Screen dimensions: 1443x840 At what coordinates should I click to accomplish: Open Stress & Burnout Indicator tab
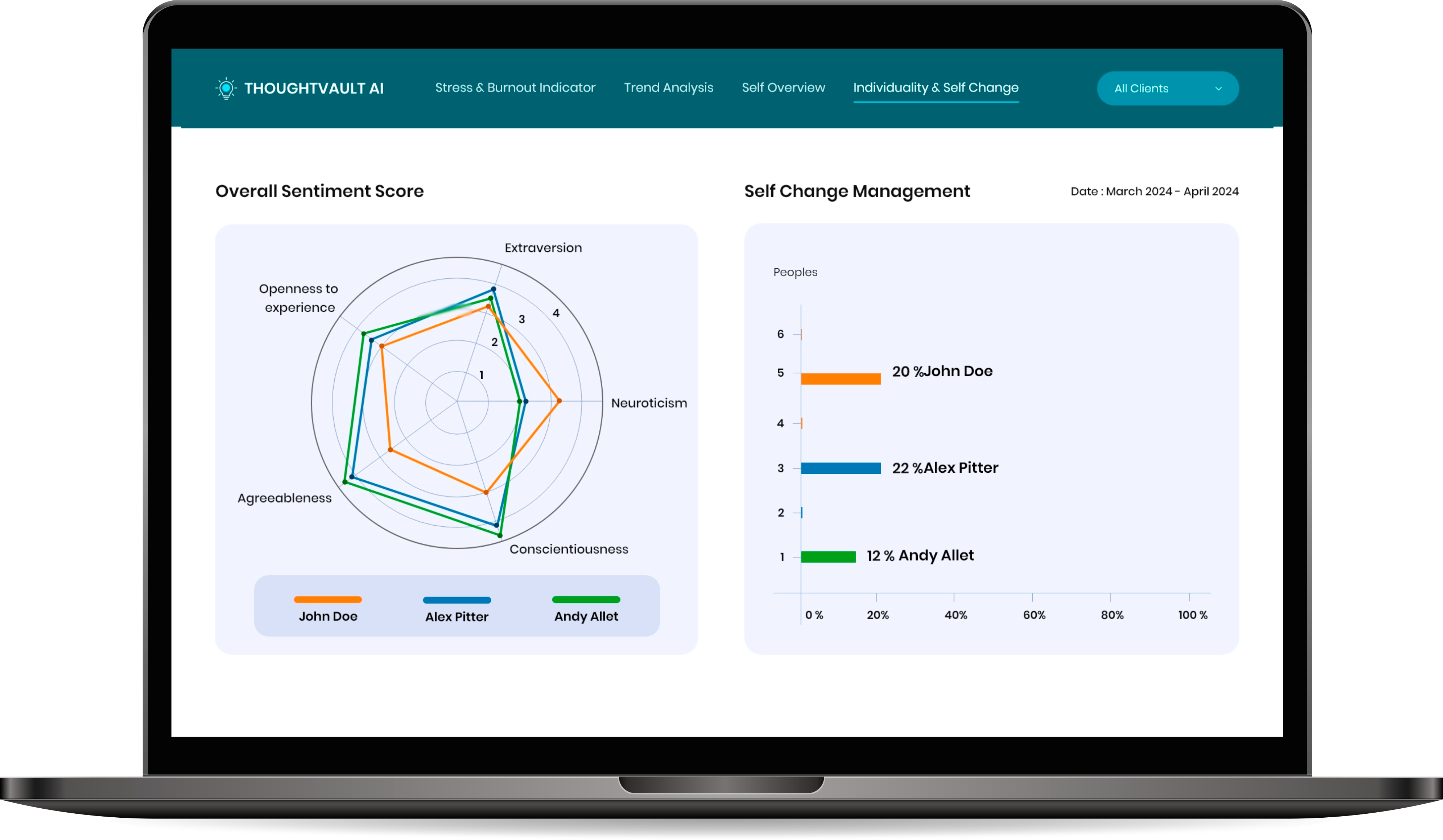(x=515, y=87)
